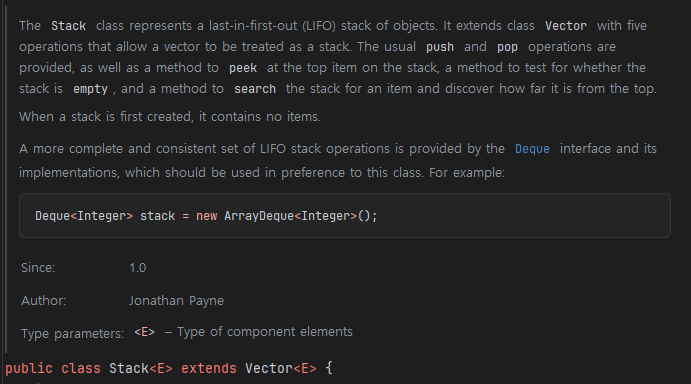Click the public keyword in declaration

29,368
